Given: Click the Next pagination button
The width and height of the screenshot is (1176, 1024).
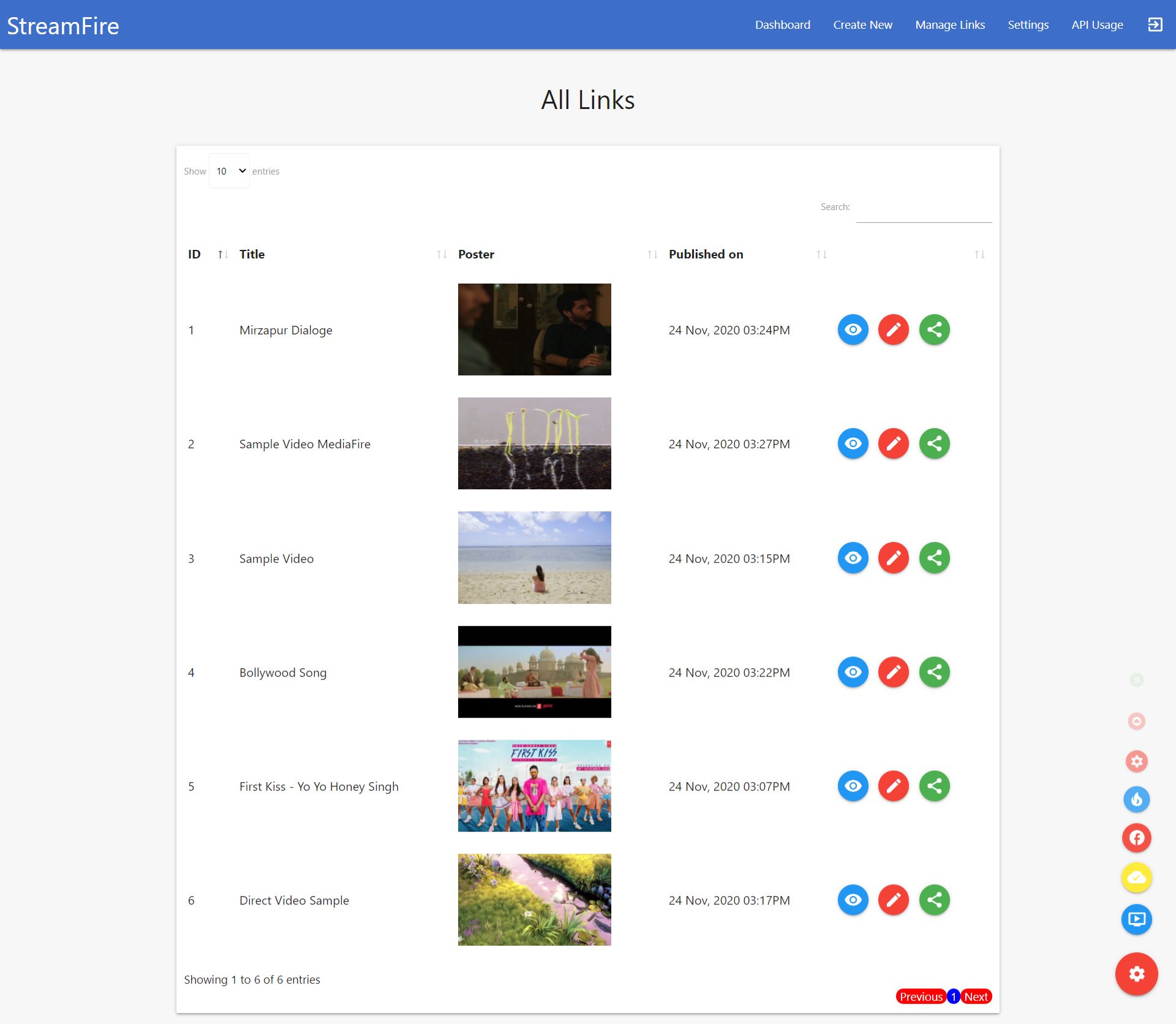Looking at the screenshot, I should pyautogui.click(x=976, y=996).
